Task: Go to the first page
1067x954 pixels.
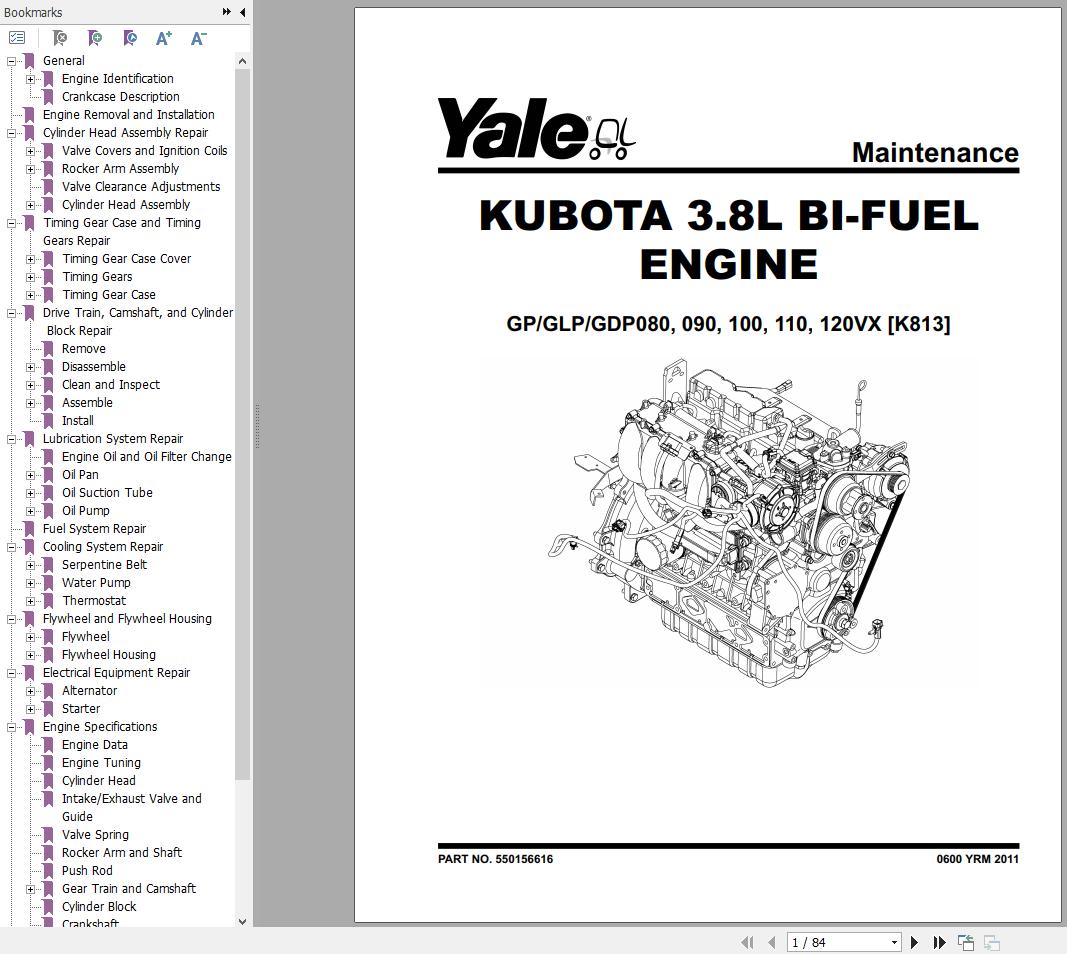Action: 747,942
